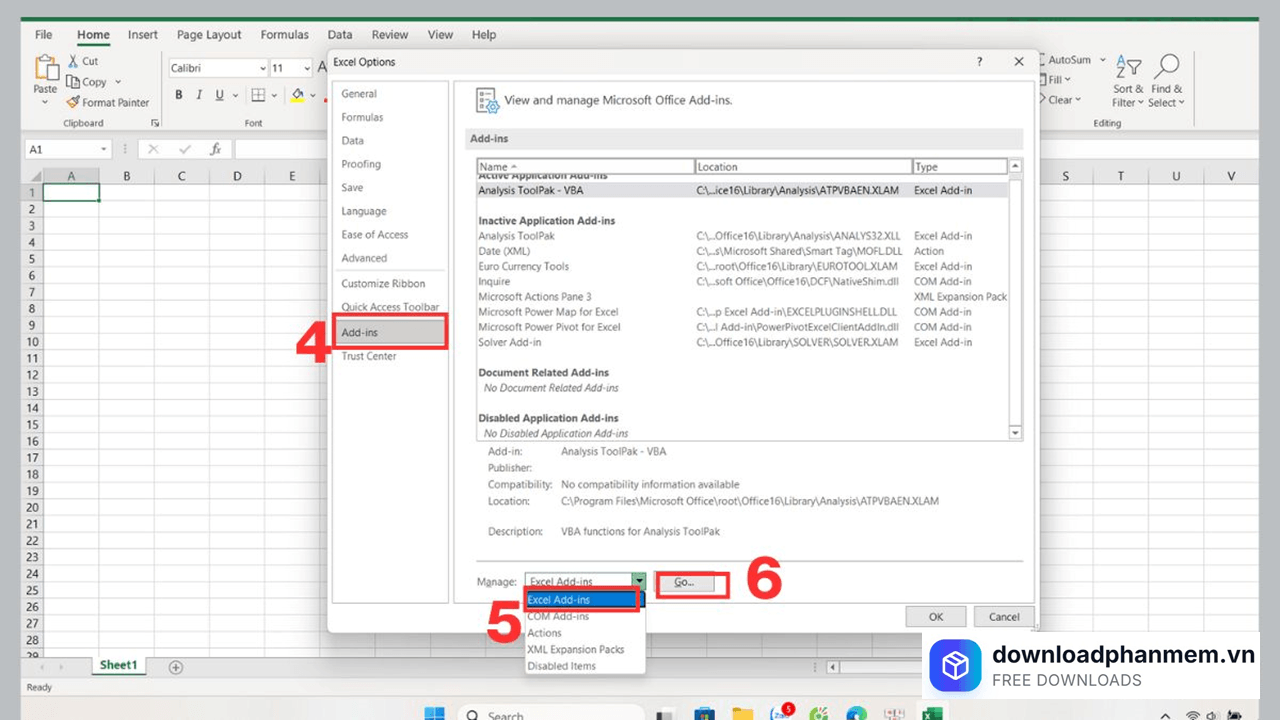Image resolution: width=1280 pixels, height=720 pixels.
Task: Open Sort & Filter tool
Action: coord(1128,82)
